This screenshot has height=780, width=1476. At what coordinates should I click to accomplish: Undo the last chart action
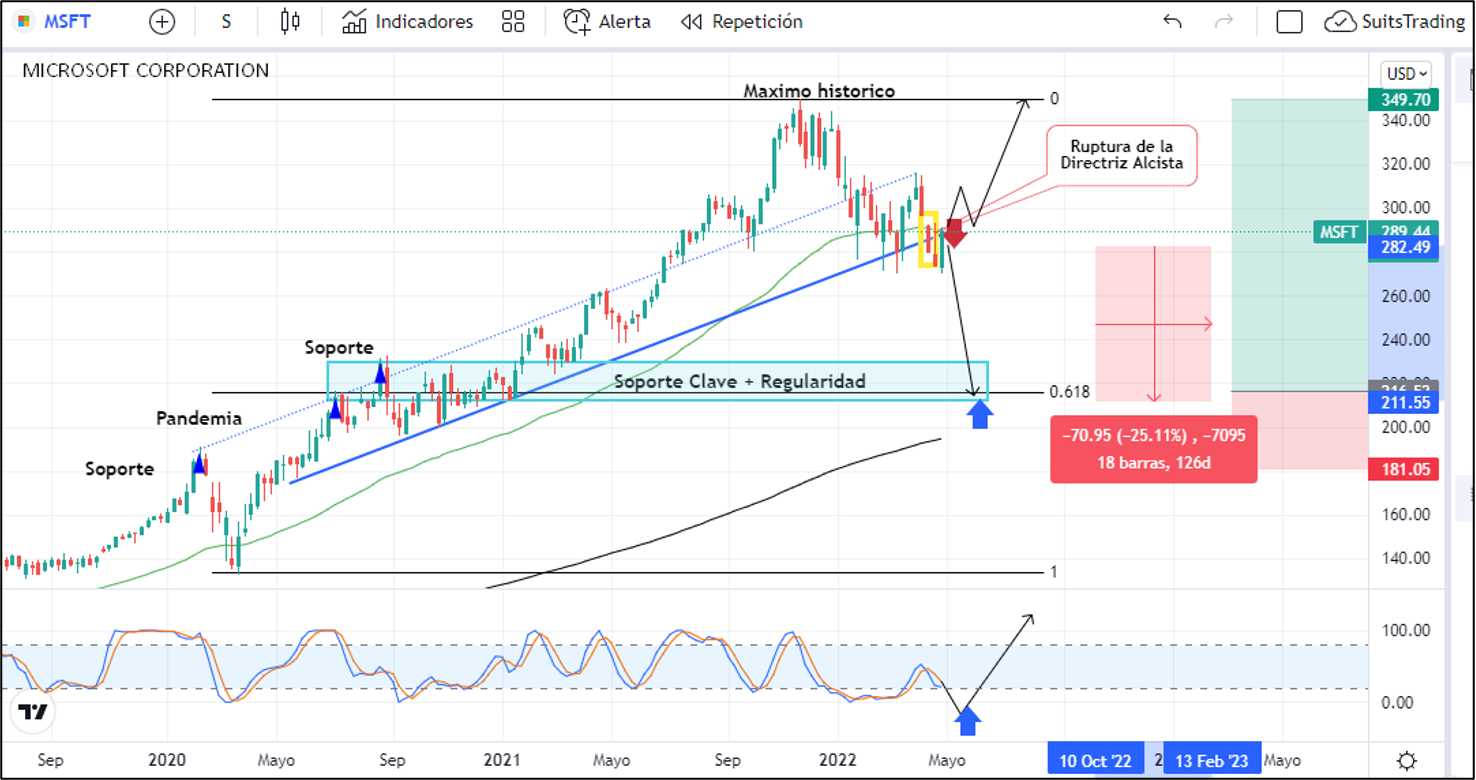pos(1172,22)
